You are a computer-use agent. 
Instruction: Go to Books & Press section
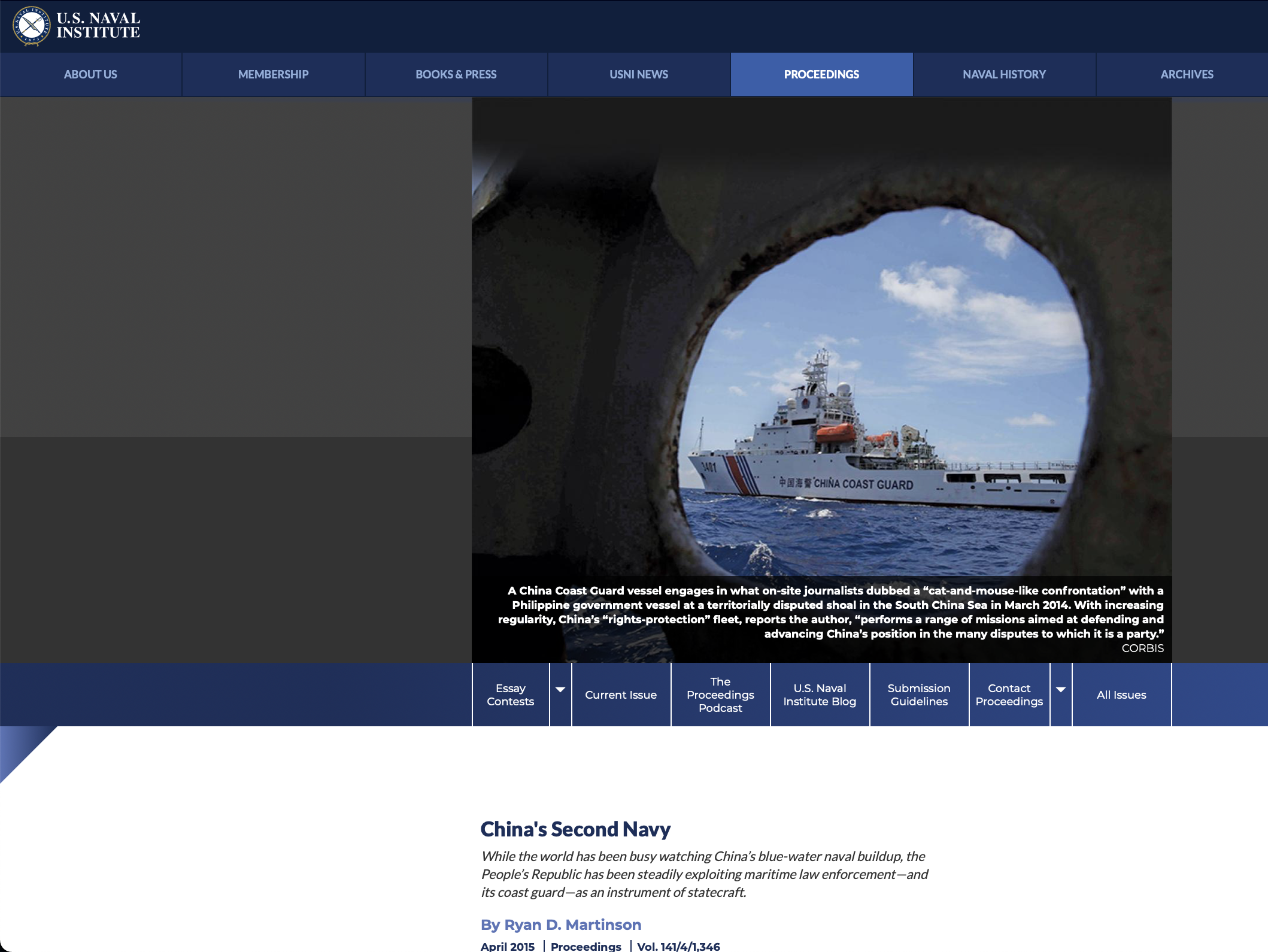pyautogui.click(x=456, y=74)
